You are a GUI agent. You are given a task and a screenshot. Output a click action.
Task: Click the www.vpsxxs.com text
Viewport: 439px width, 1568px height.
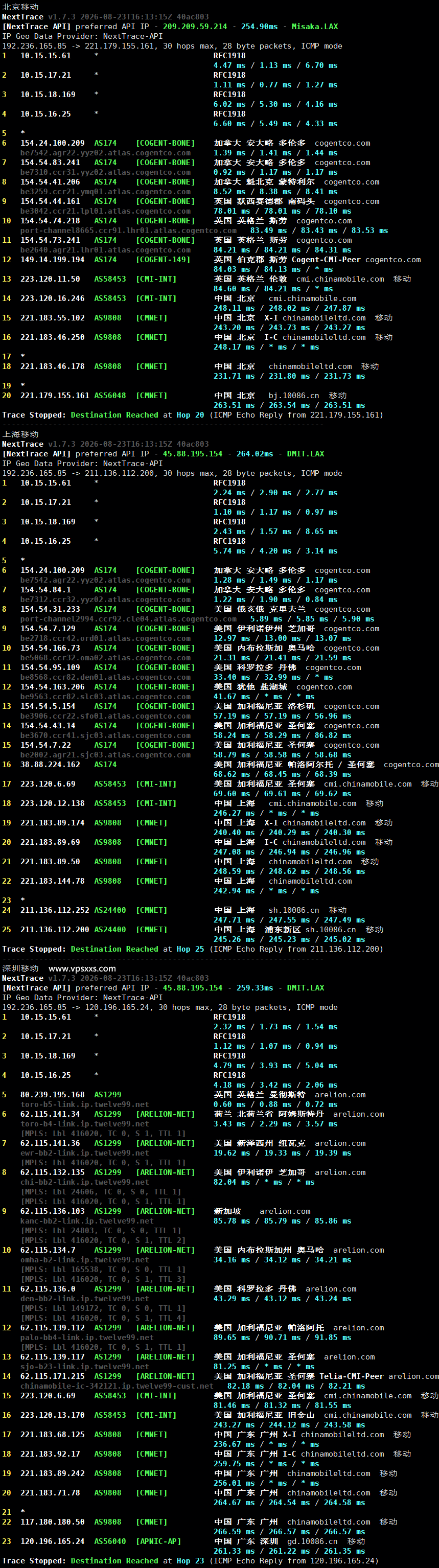[x=82, y=968]
